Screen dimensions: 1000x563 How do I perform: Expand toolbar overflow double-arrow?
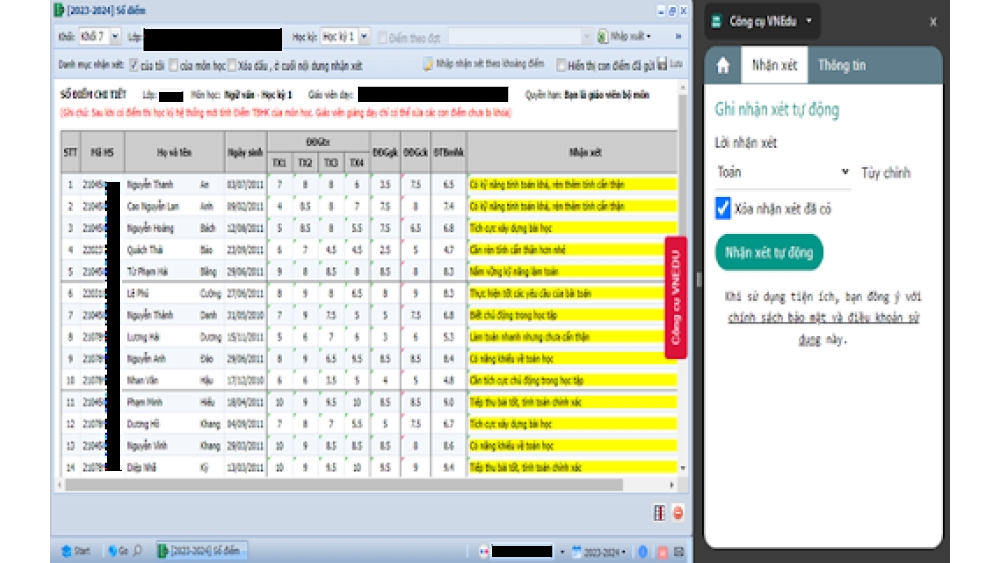(x=678, y=36)
